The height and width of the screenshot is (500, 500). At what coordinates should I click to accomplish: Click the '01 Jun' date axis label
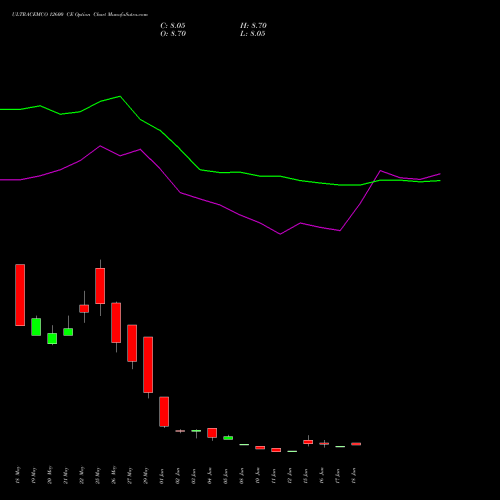click(x=162, y=476)
